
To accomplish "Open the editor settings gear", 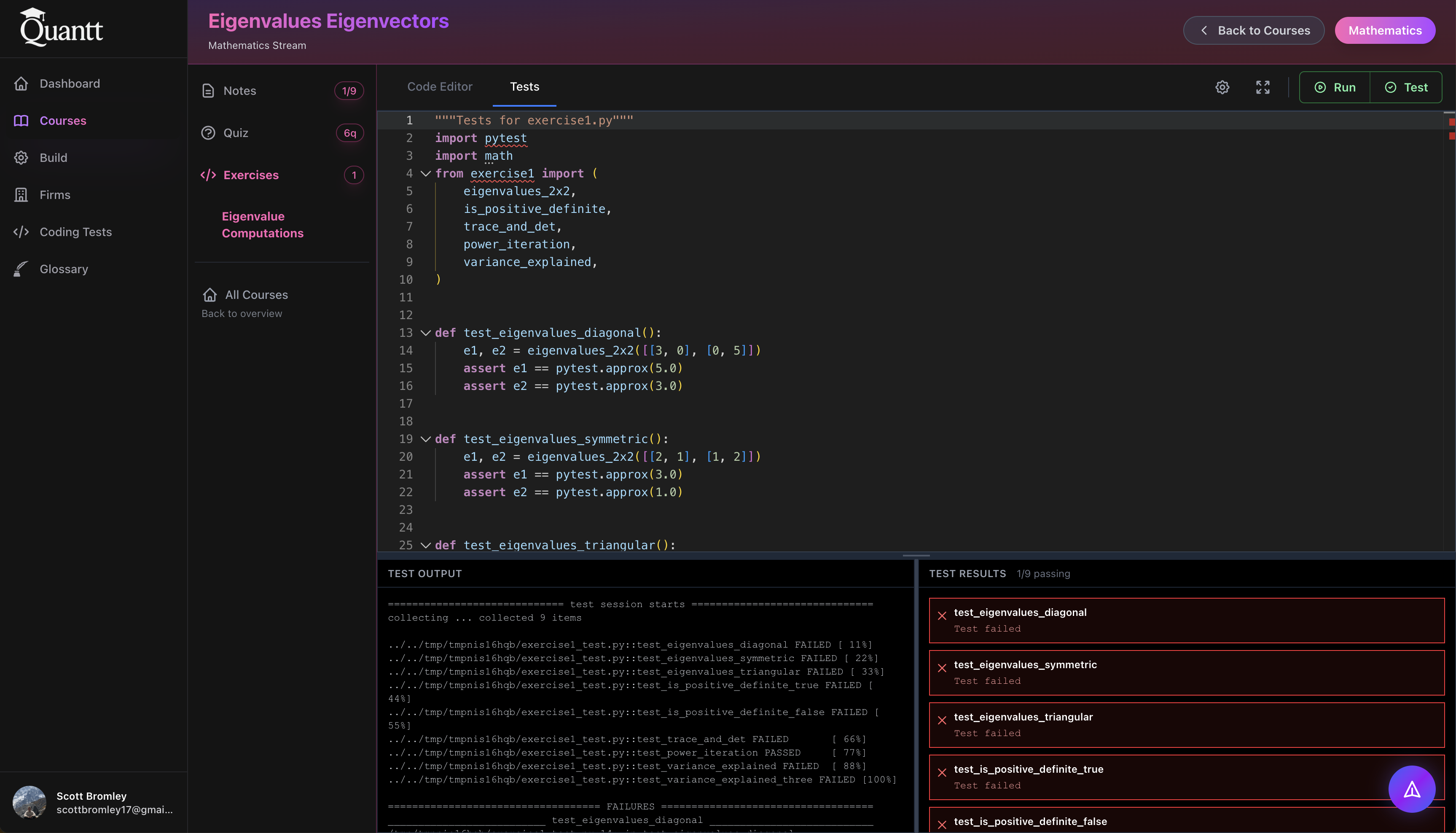I will point(1222,87).
